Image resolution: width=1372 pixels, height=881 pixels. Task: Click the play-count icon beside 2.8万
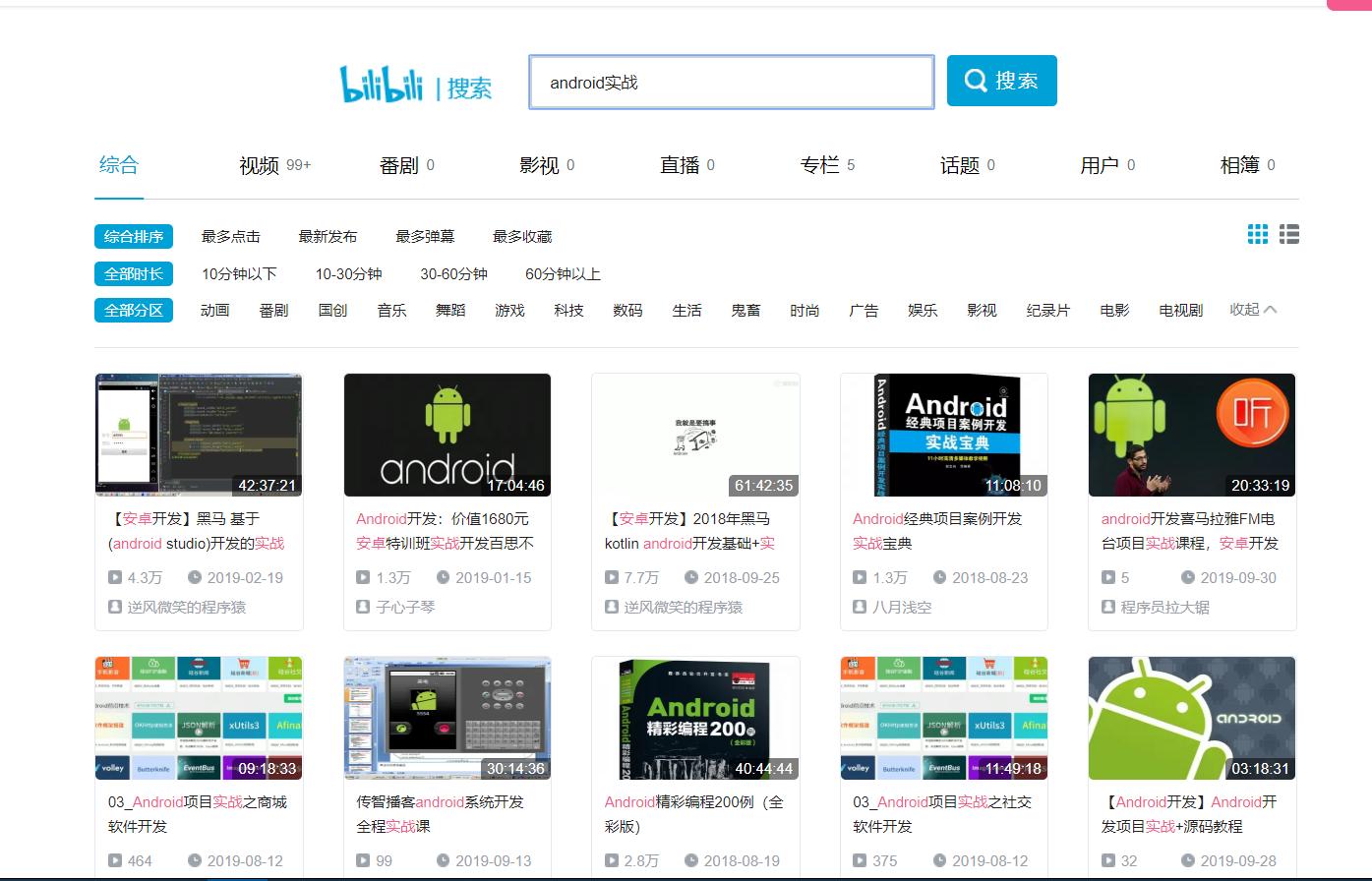coord(614,860)
